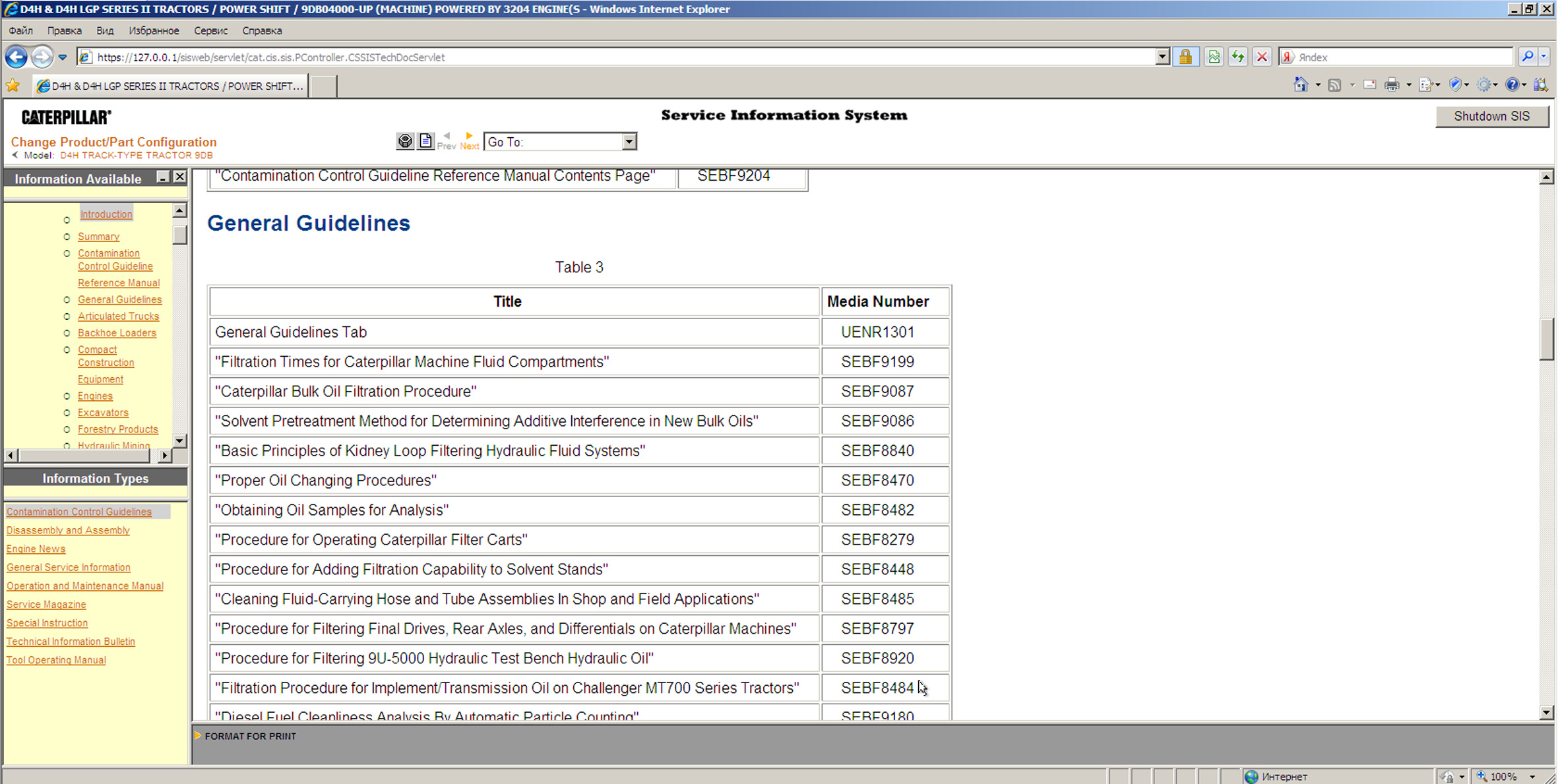Open the Сервис menu
1558x784 pixels.
[x=210, y=30]
